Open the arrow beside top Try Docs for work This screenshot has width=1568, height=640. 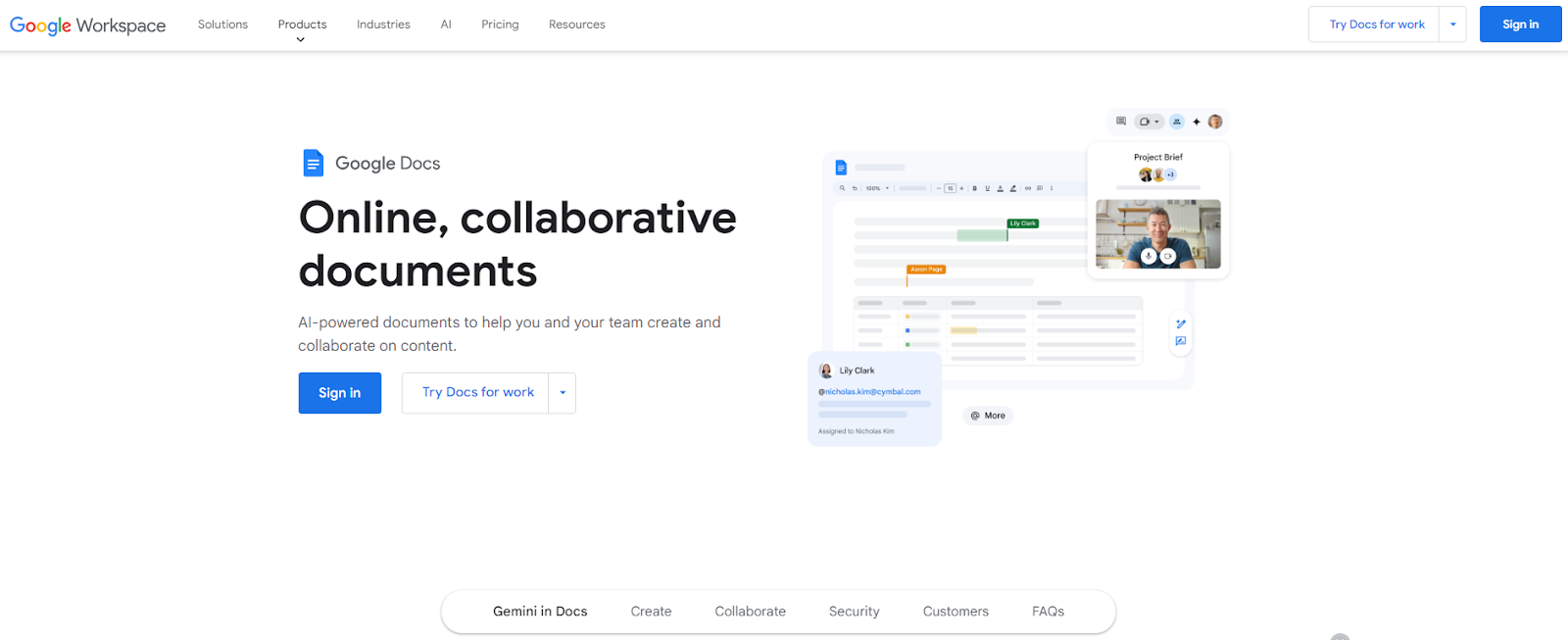(x=1452, y=25)
